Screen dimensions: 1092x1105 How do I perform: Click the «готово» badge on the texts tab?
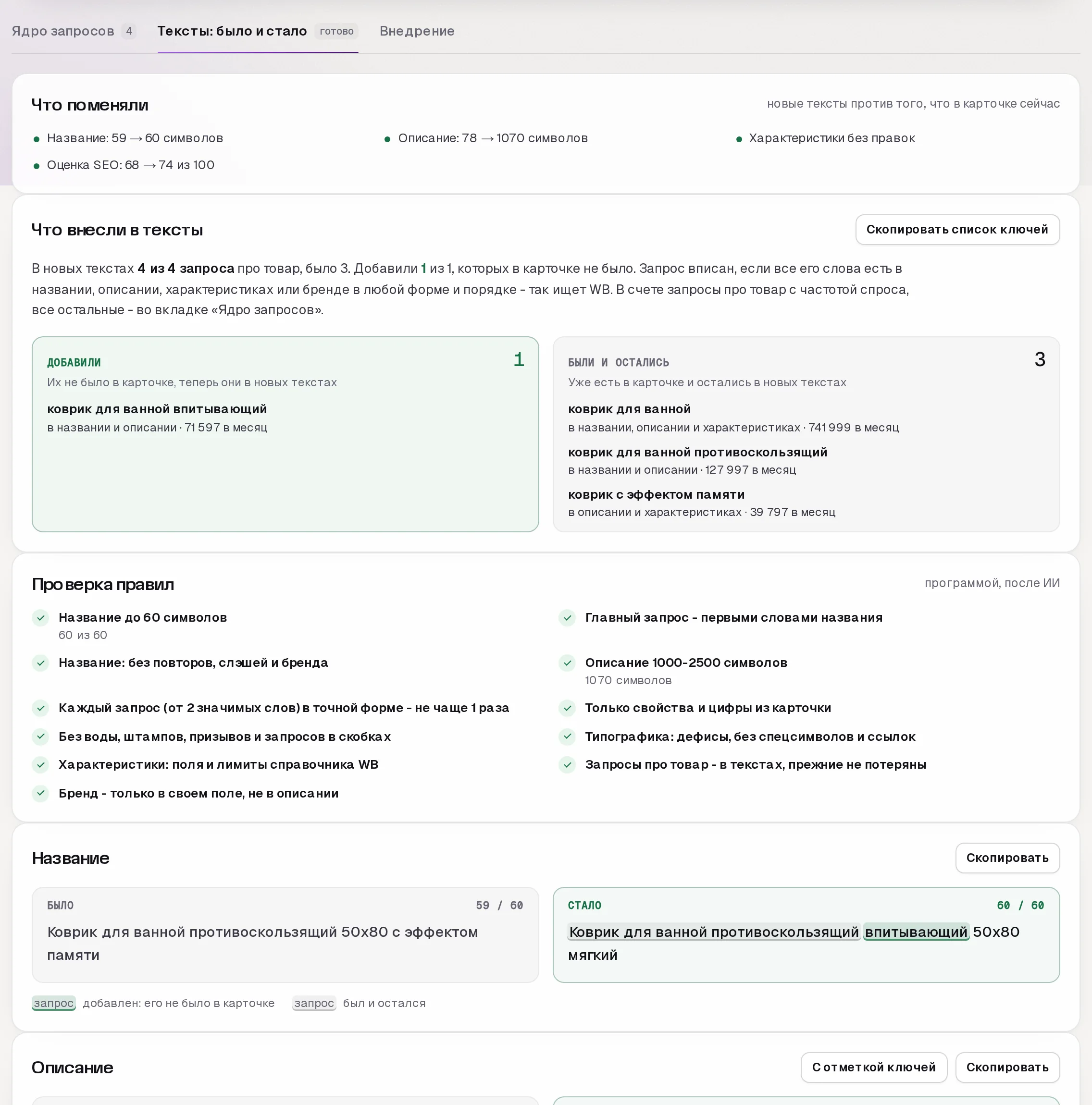point(336,31)
